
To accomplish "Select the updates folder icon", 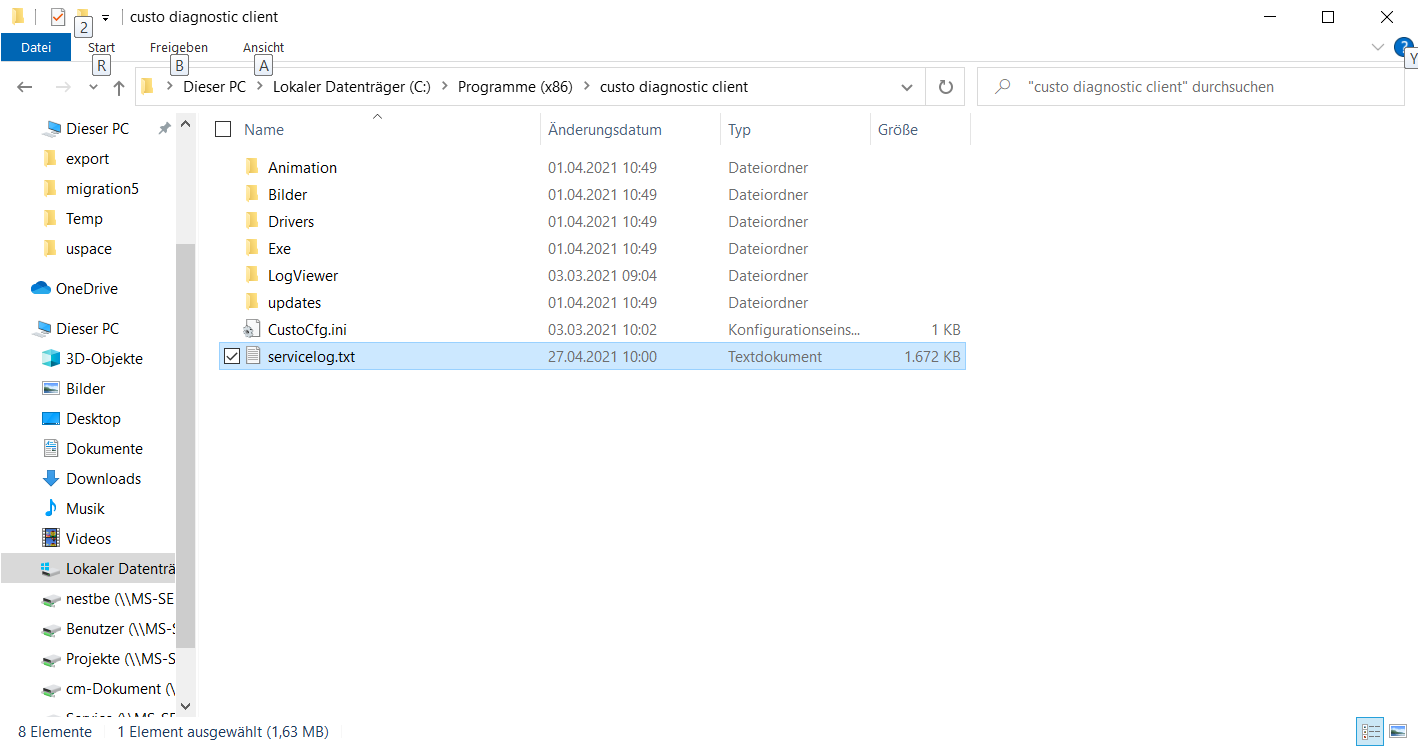I will coord(252,302).
